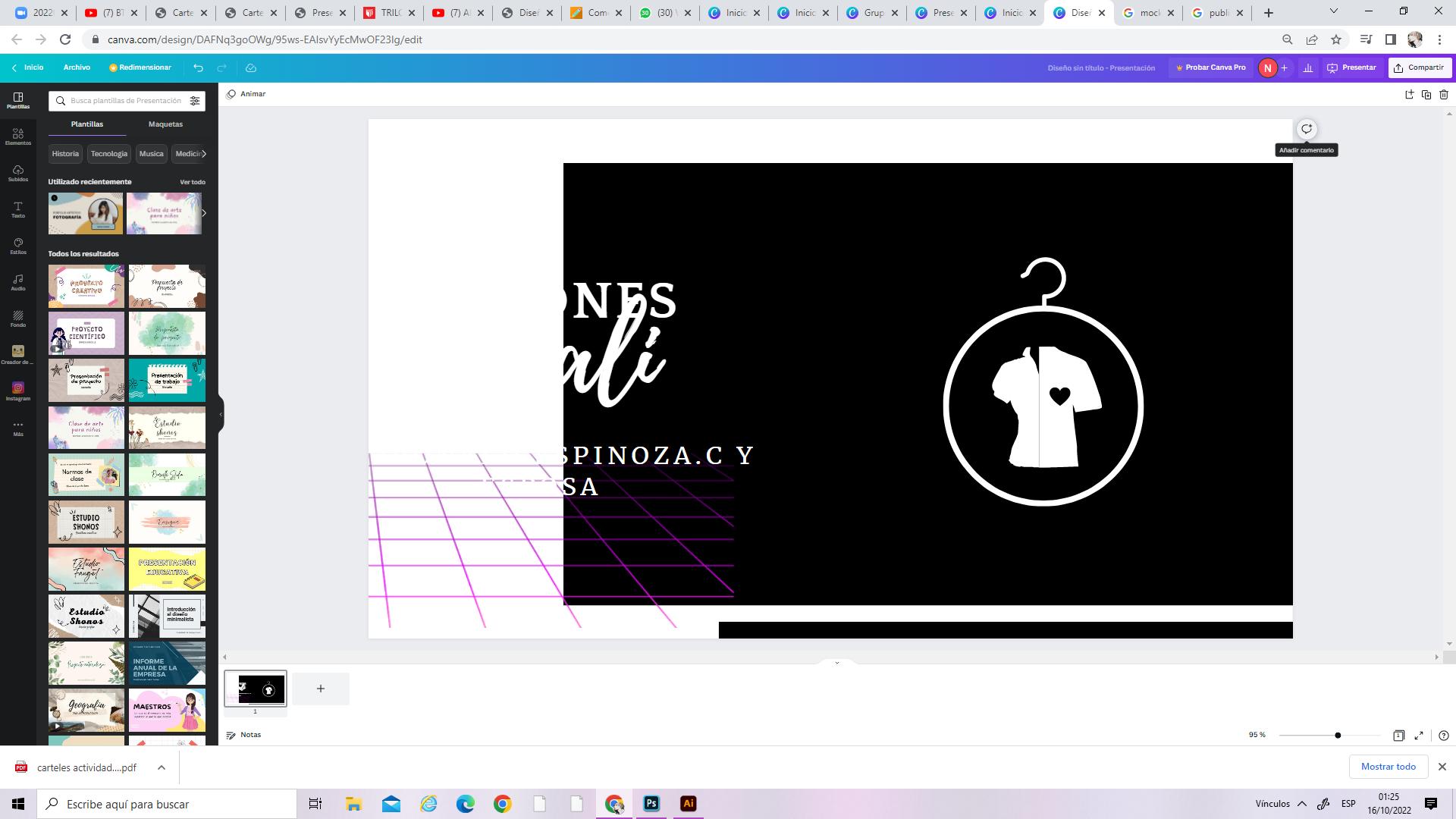This screenshot has height=819, width=1456.
Task: Open the Instagram sidebar app
Action: click(18, 391)
